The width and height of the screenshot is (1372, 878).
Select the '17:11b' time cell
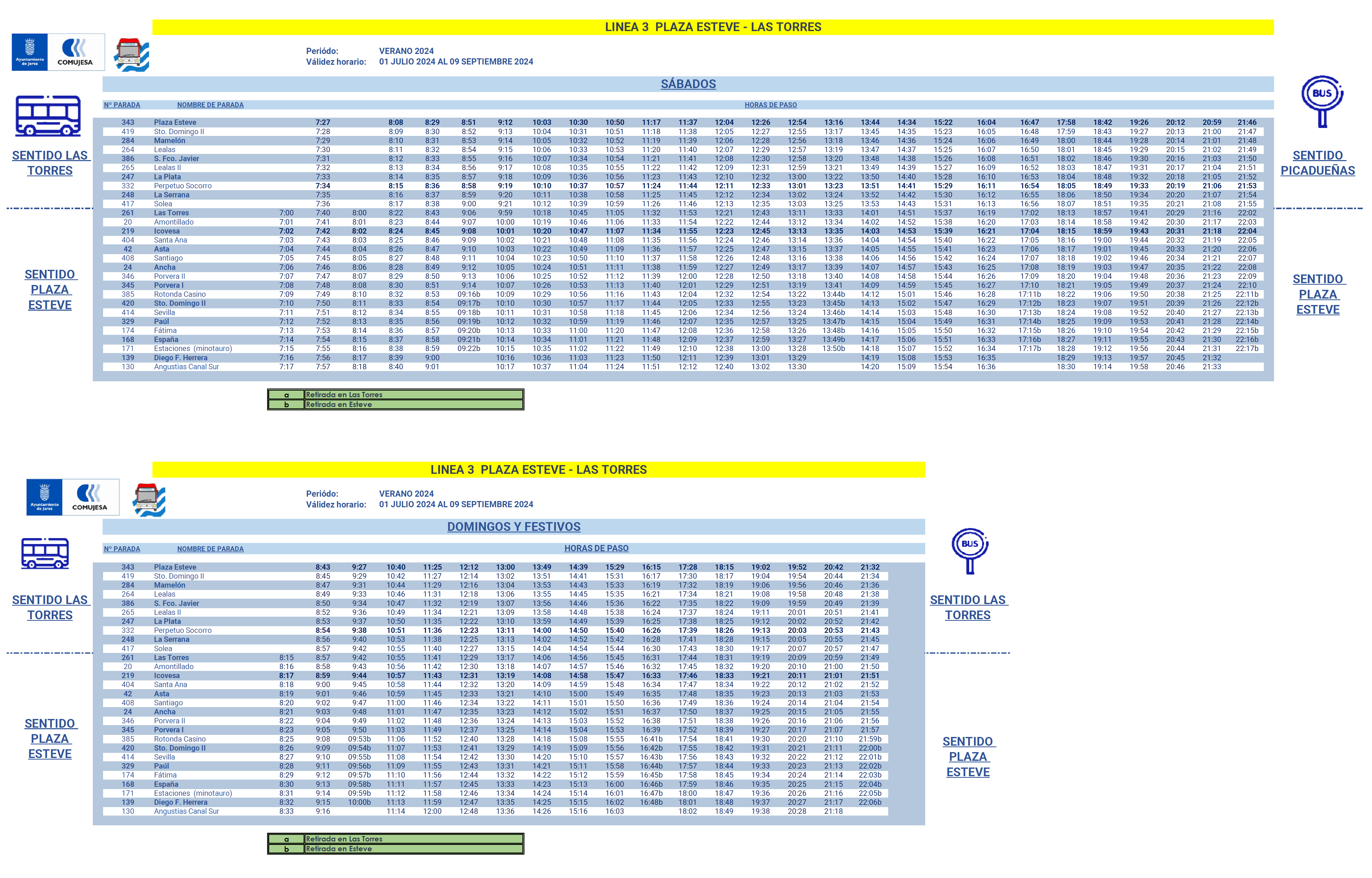1029,294
